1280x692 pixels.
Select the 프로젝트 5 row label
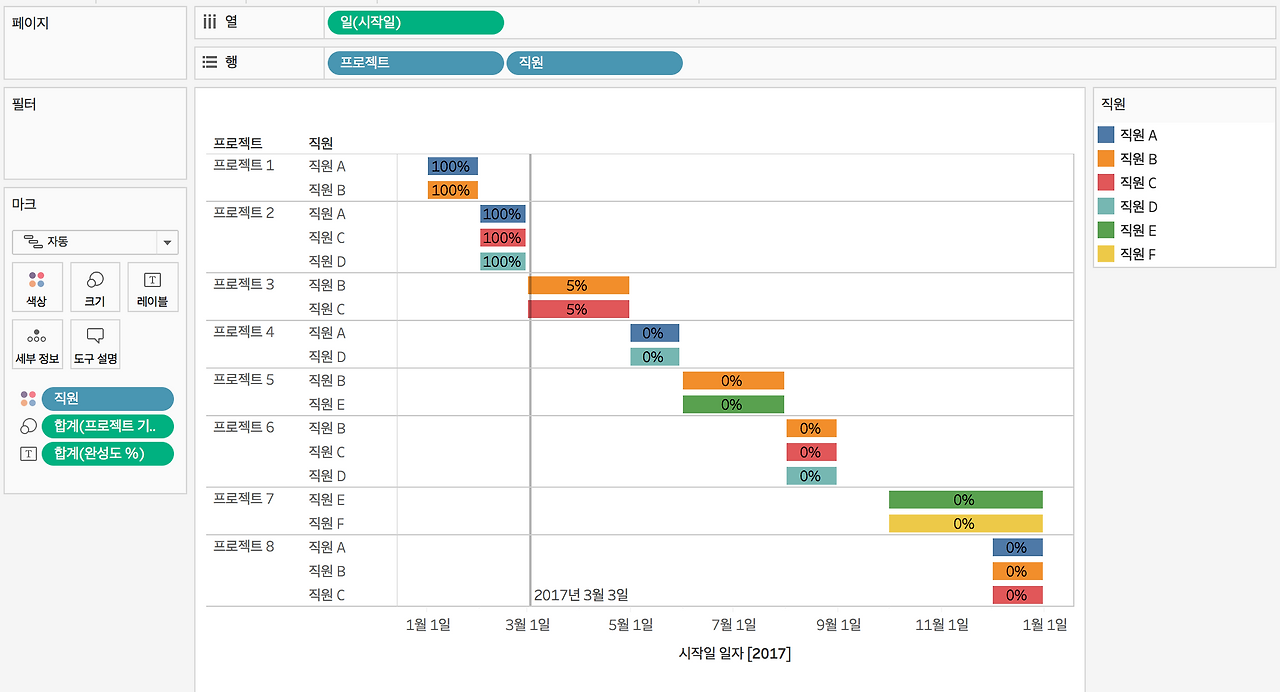(x=244, y=380)
